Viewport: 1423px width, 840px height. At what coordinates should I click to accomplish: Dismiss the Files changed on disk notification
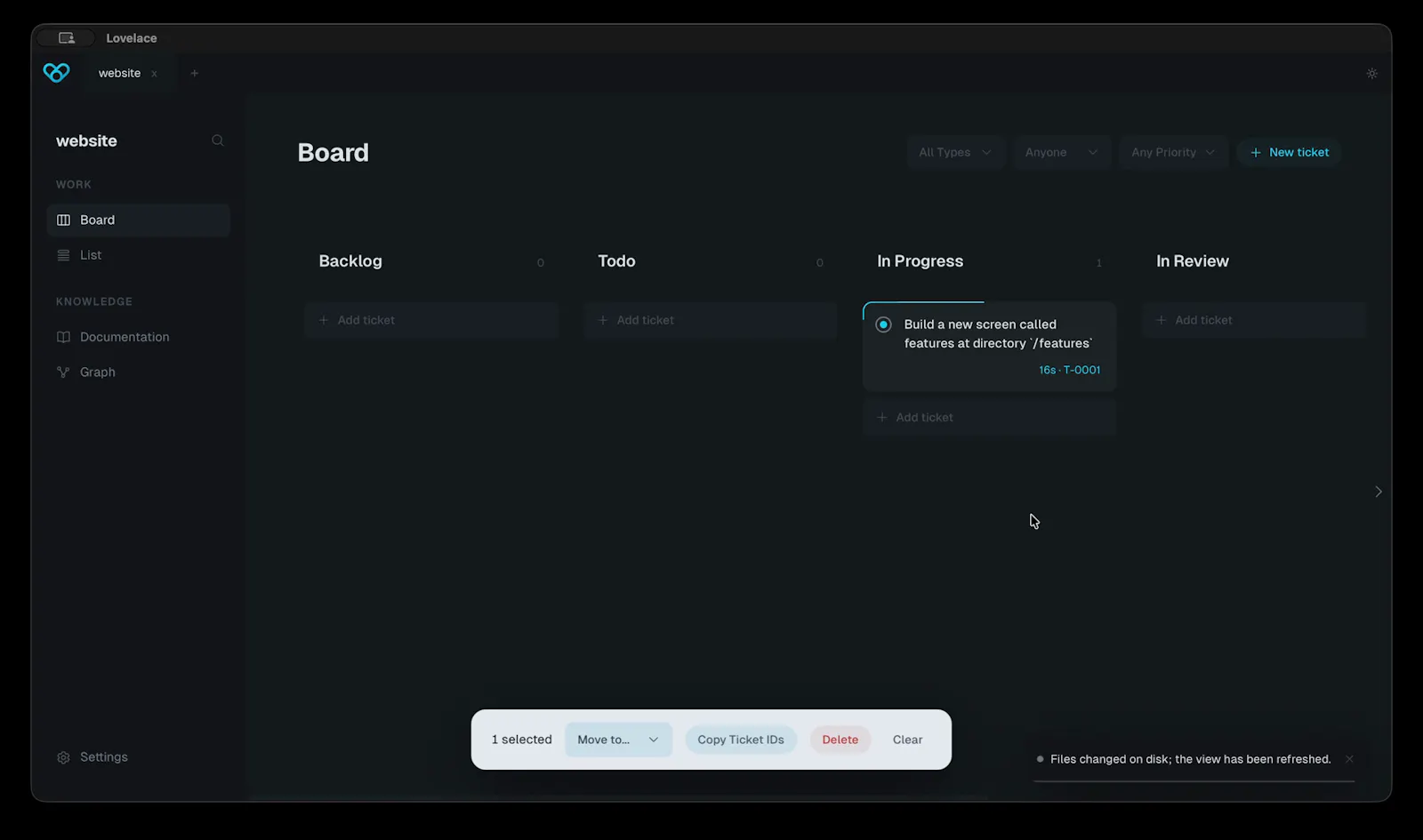click(x=1349, y=759)
